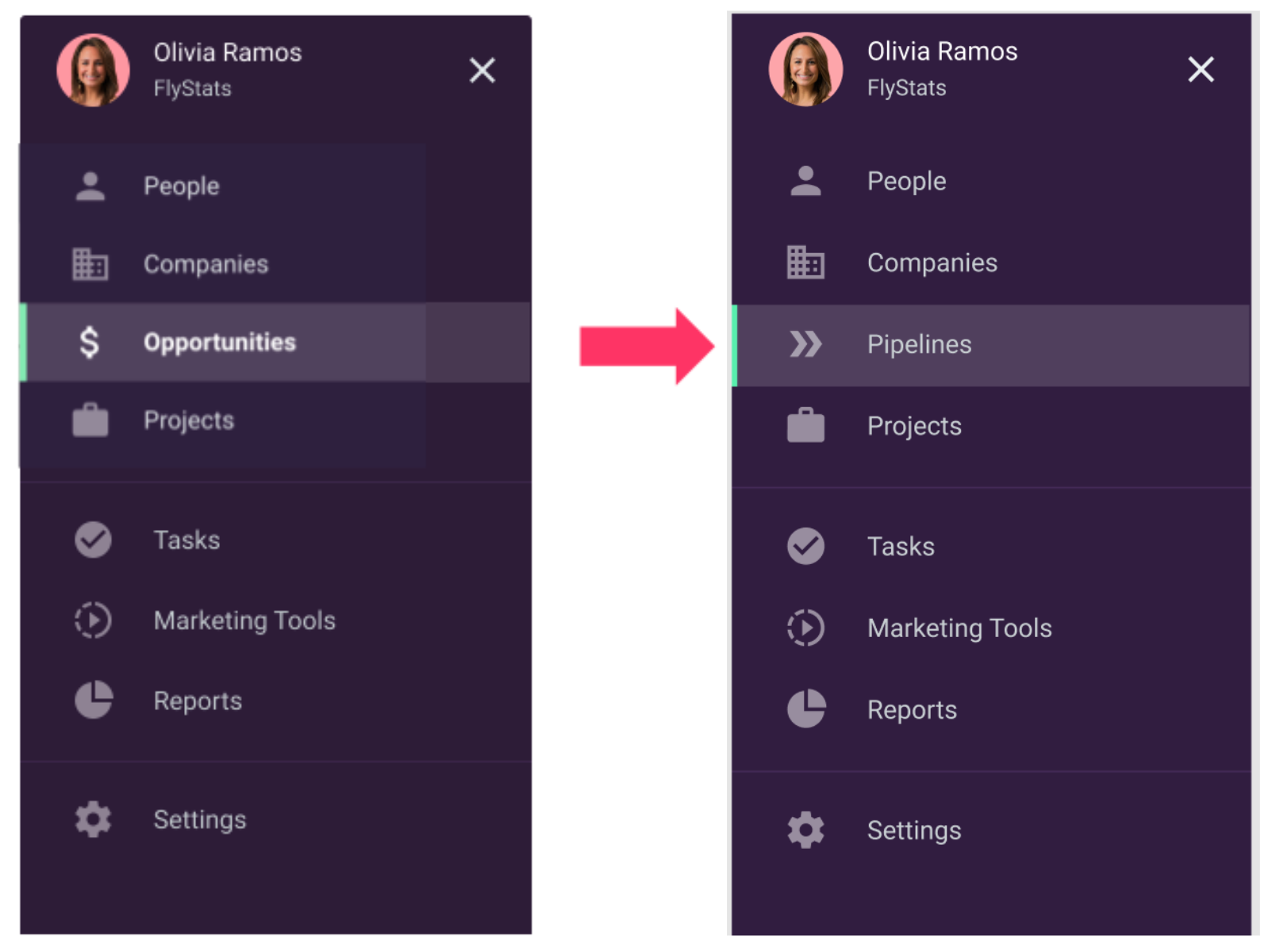Open Settings label in left menu
The image size is (1276, 952).
point(200,820)
